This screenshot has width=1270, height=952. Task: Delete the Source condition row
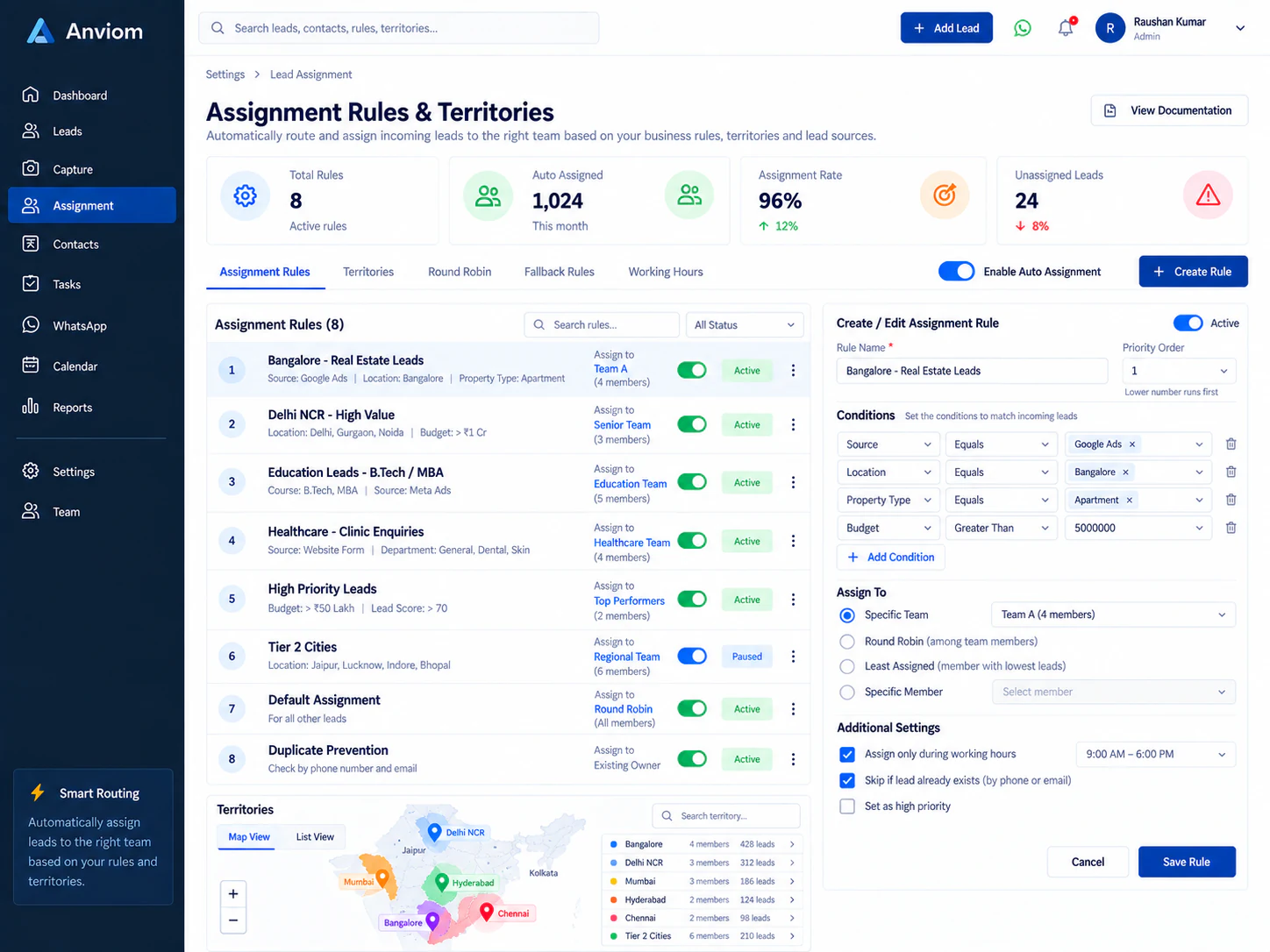point(1231,444)
